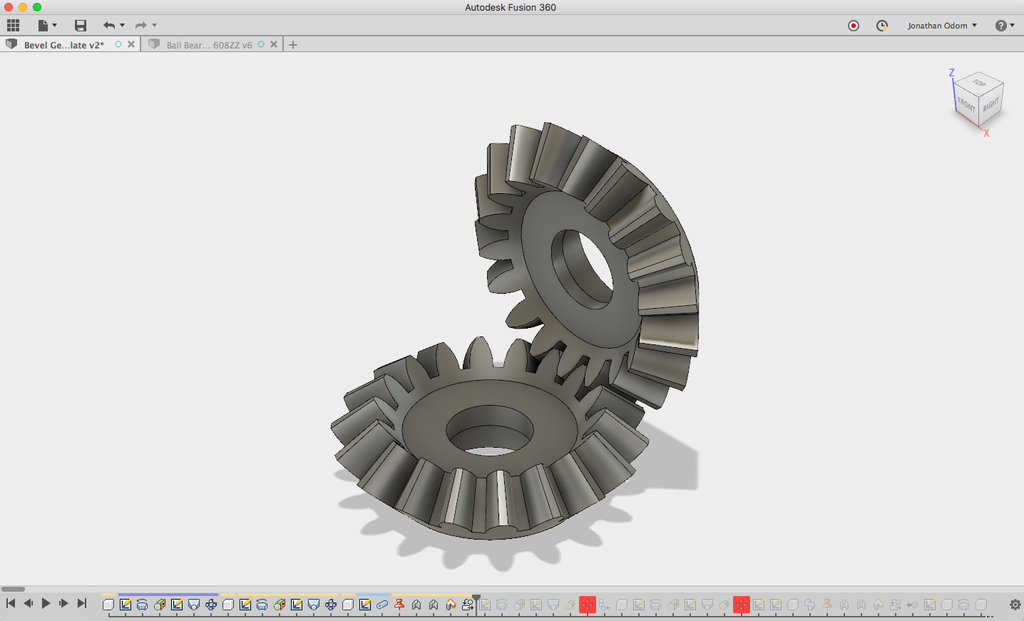
Task: Select the active orange joint feature in timeline
Action: tap(451, 605)
